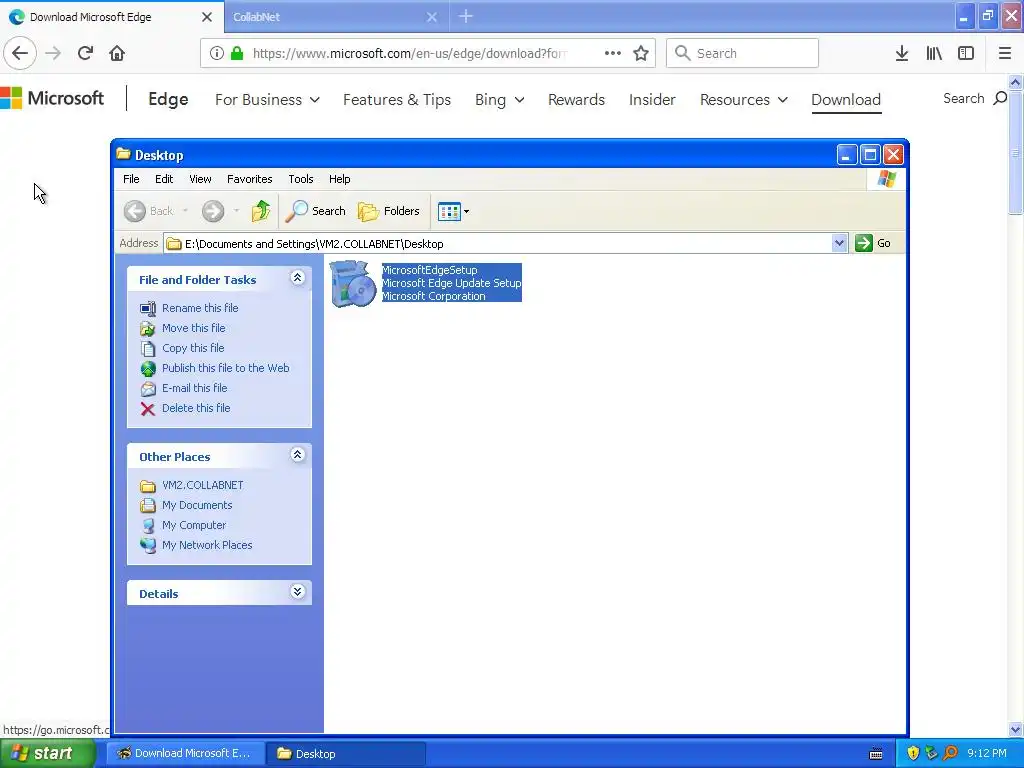Viewport: 1024px width, 768px height.
Task: Open the Explorer address bar dropdown
Action: tap(839, 244)
